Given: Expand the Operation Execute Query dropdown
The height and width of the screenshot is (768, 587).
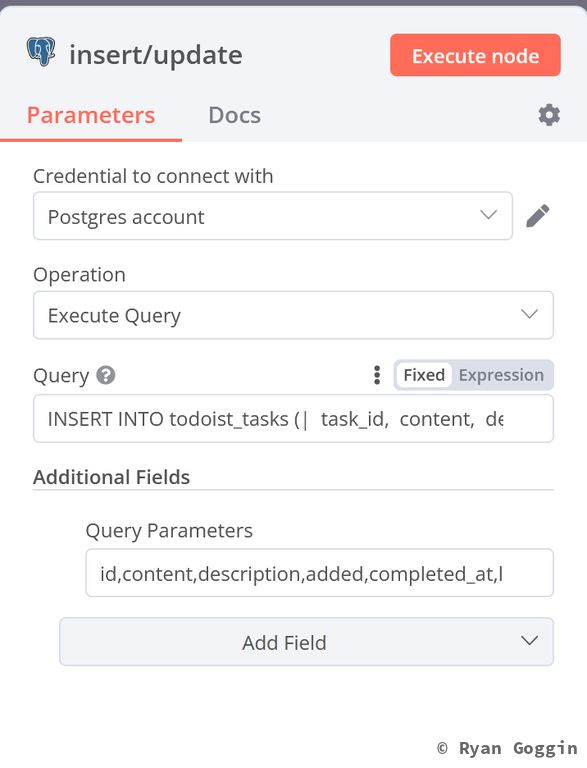Looking at the screenshot, I should [294, 315].
